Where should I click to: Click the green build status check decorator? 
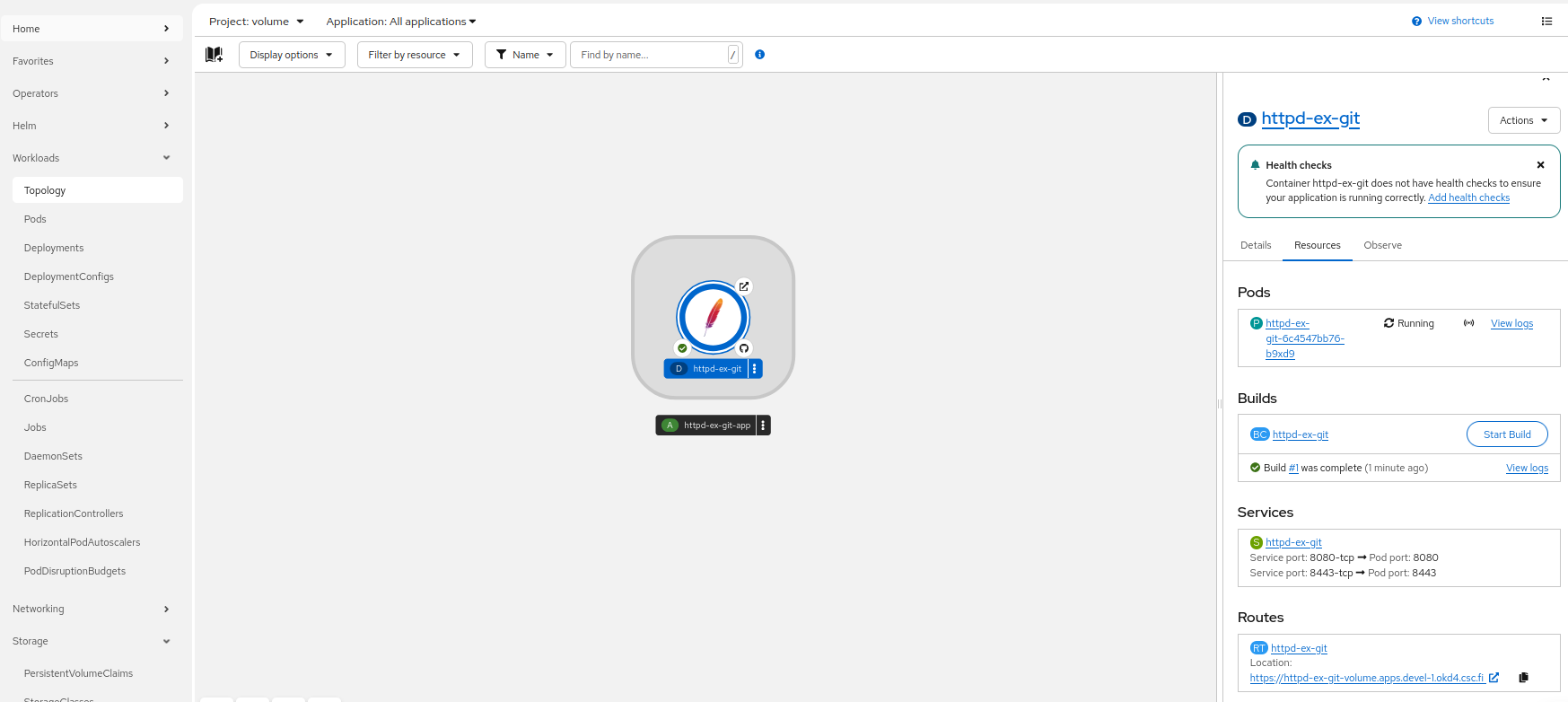682,348
